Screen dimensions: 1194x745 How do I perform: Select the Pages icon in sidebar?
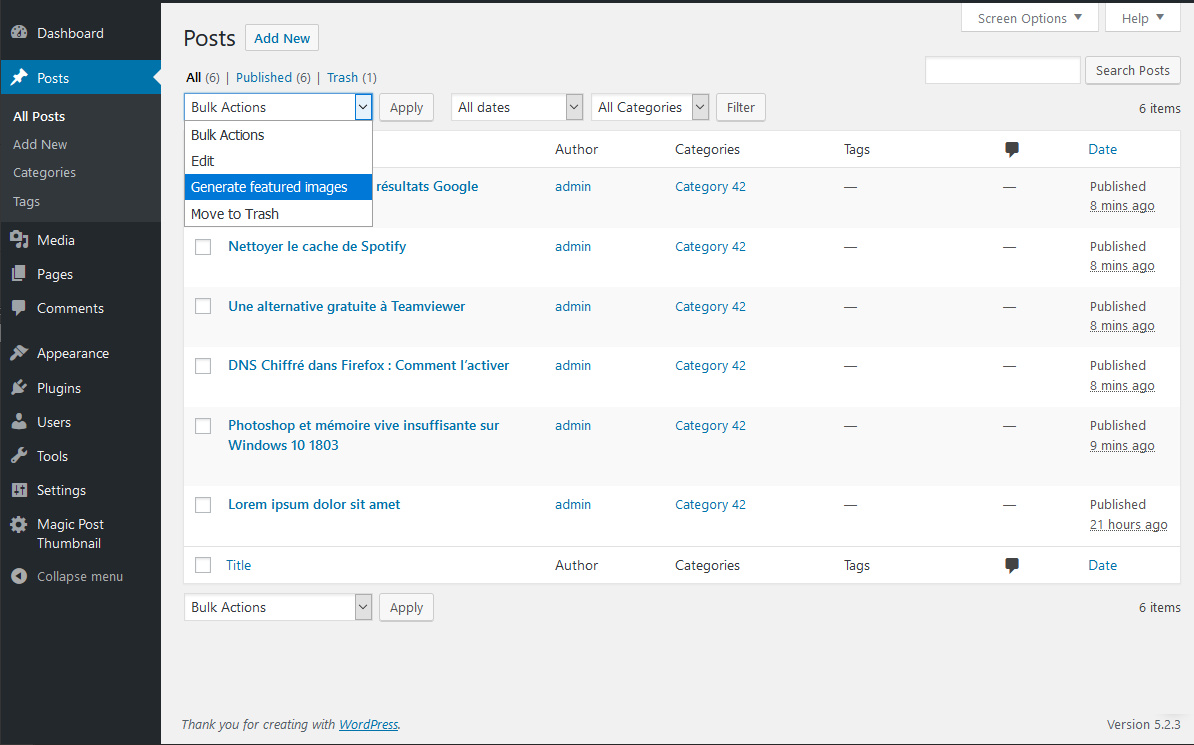click(x=19, y=274)
